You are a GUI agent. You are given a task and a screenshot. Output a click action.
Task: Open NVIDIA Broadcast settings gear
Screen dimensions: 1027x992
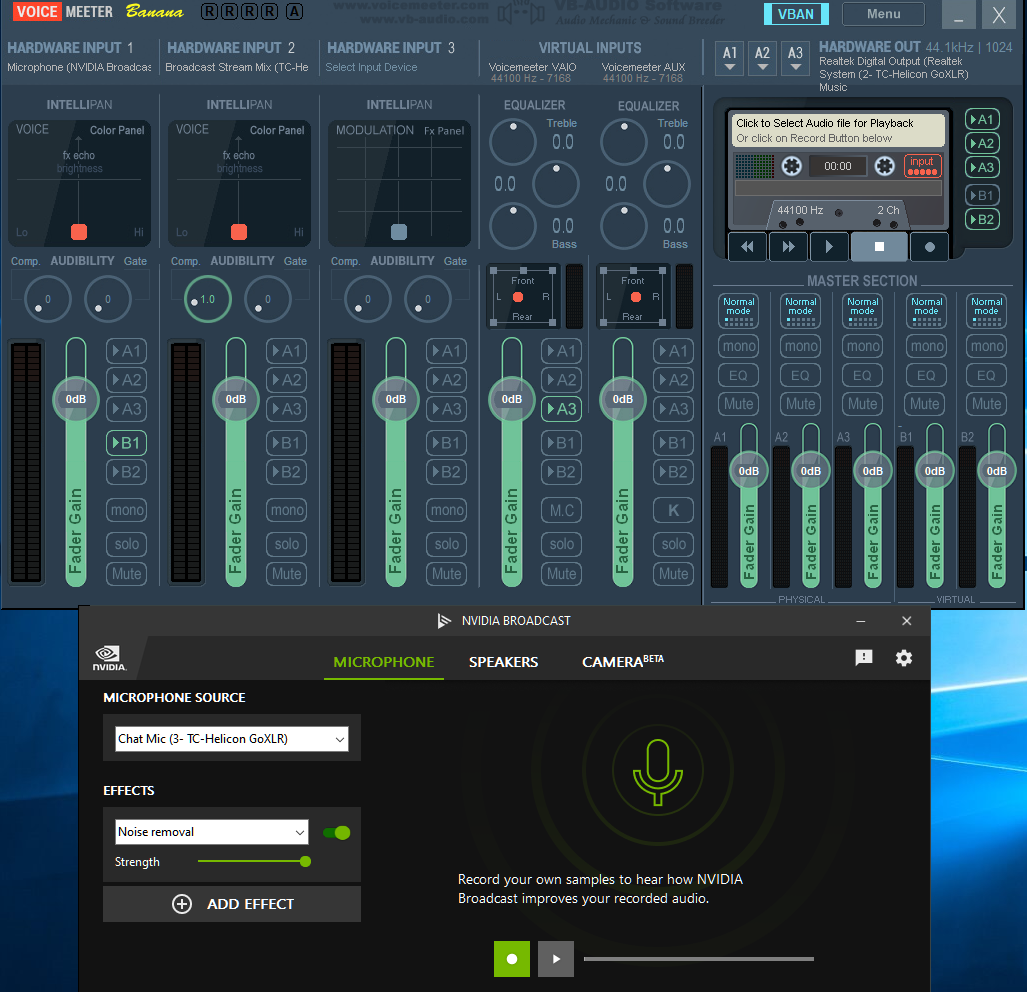(x=904, y=658)
